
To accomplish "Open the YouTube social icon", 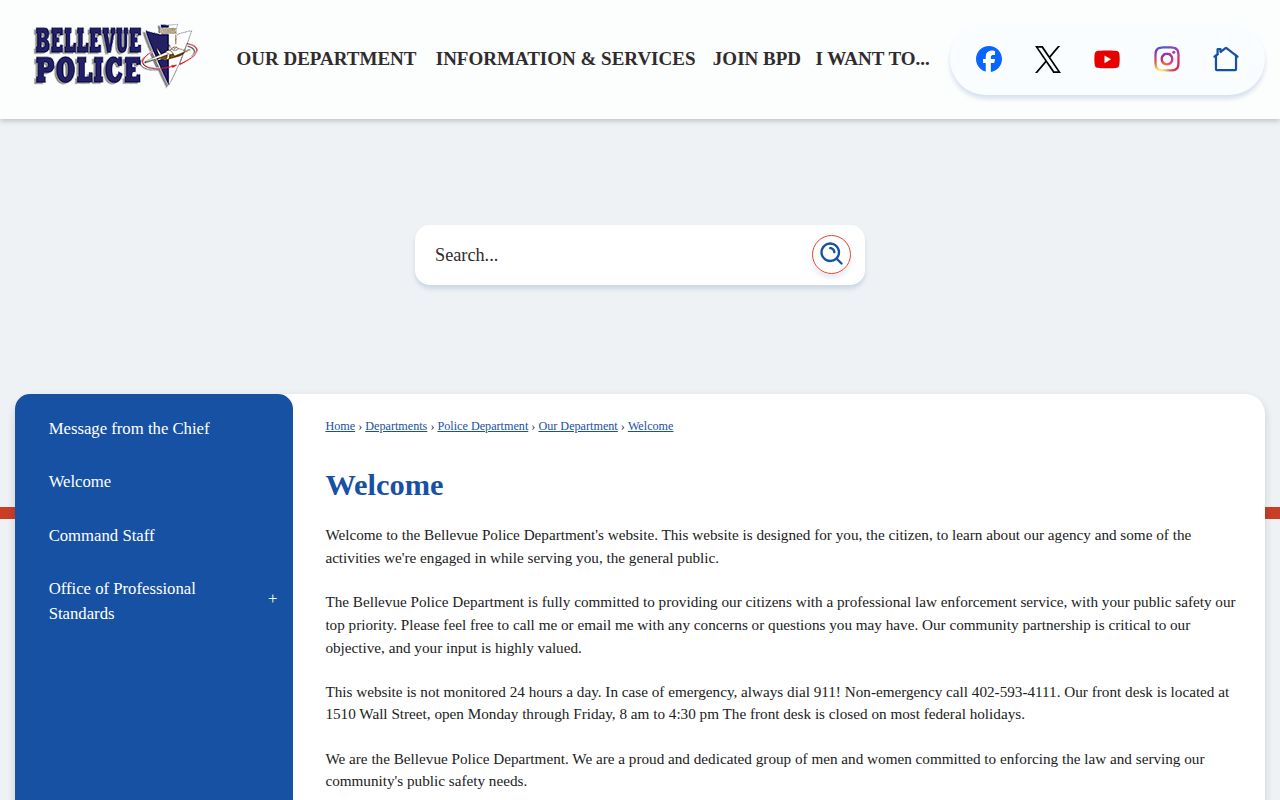I will (x=1107, y=59).
